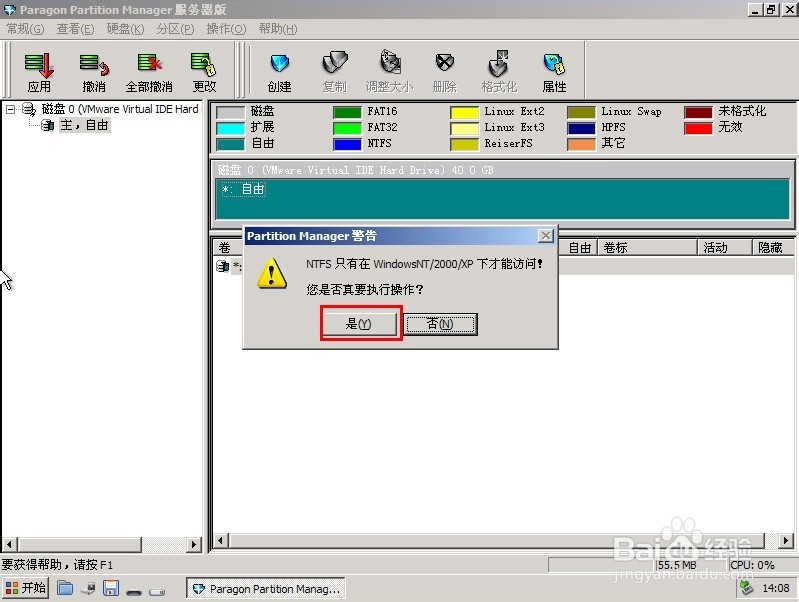
Task: Click the disk icon in volume list row
Action: click(222, 266)
